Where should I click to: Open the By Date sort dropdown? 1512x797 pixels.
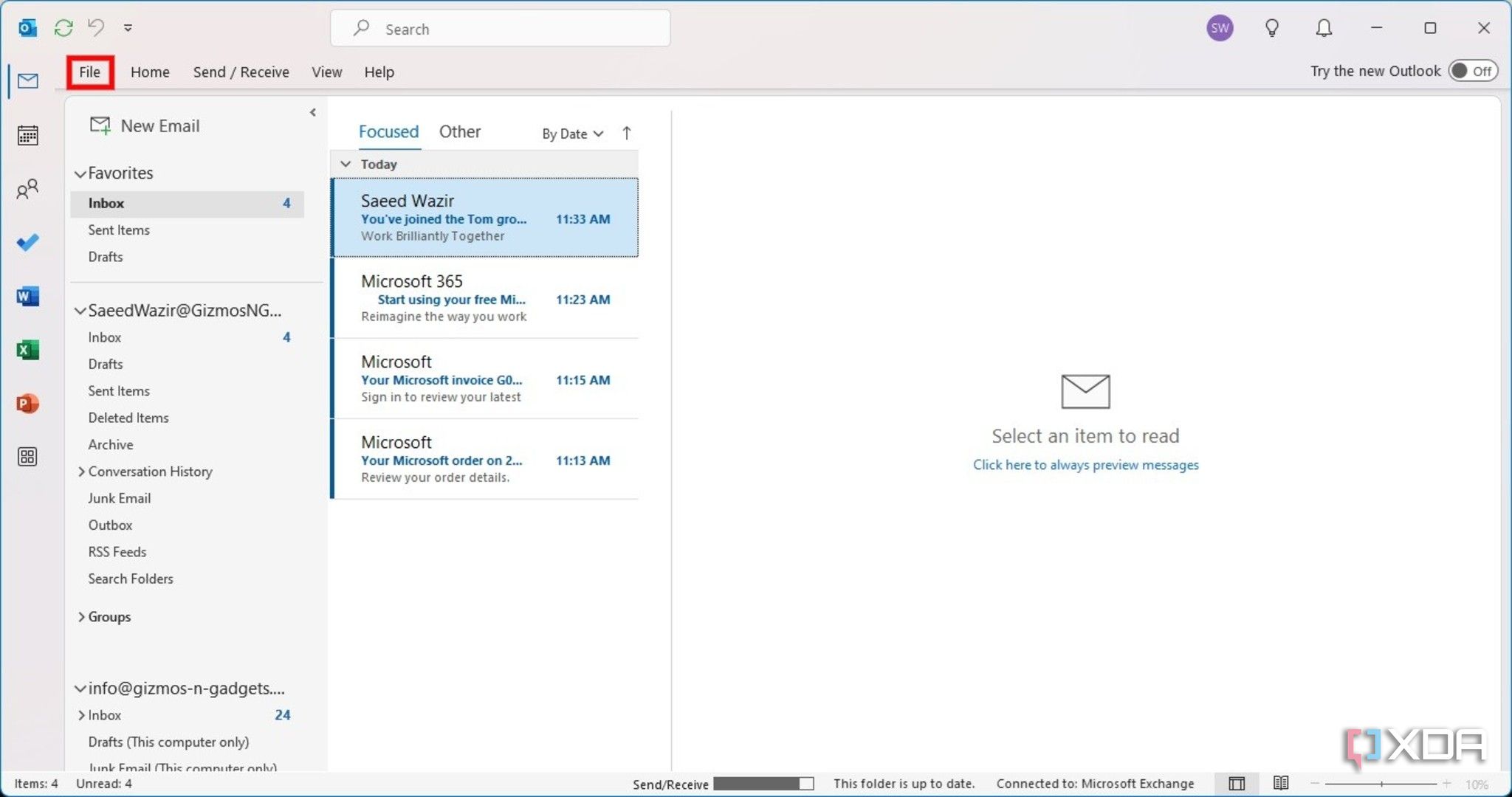[571, 134]
